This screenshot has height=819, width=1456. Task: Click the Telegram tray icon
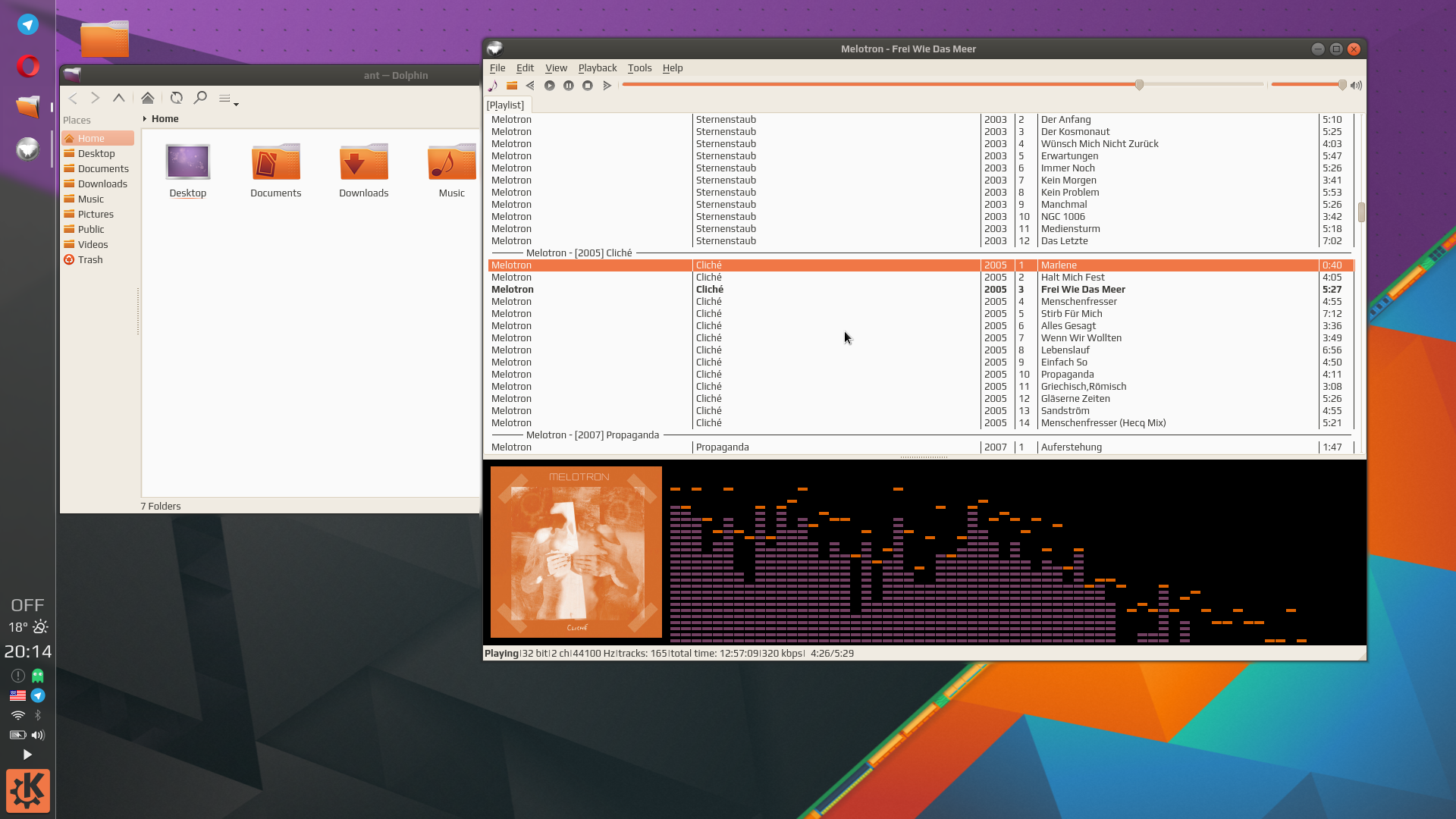click(x=38, y=695)
